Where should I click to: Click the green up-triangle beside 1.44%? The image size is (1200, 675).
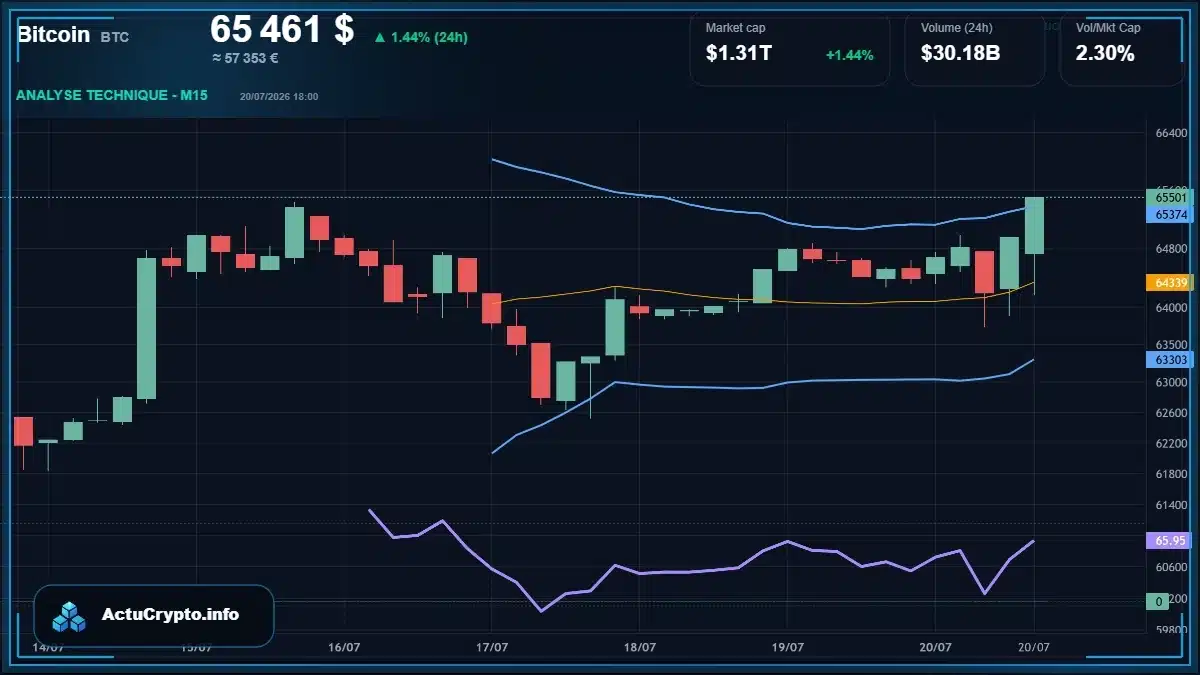(x=380, y=38)
